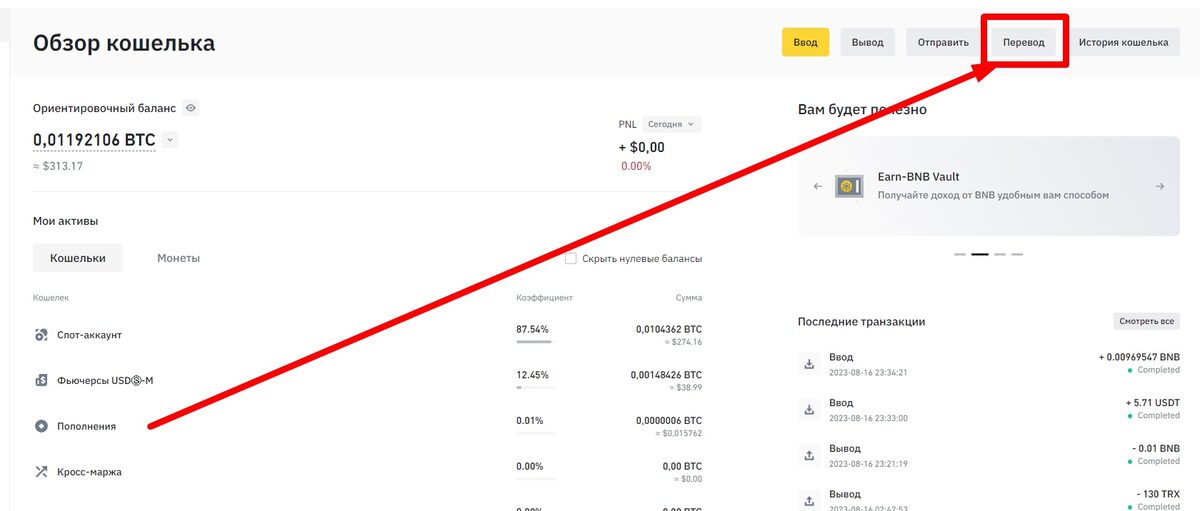Click the 0,00148426 BTC sum value
1200x511 pixels.
coord(666,374)
